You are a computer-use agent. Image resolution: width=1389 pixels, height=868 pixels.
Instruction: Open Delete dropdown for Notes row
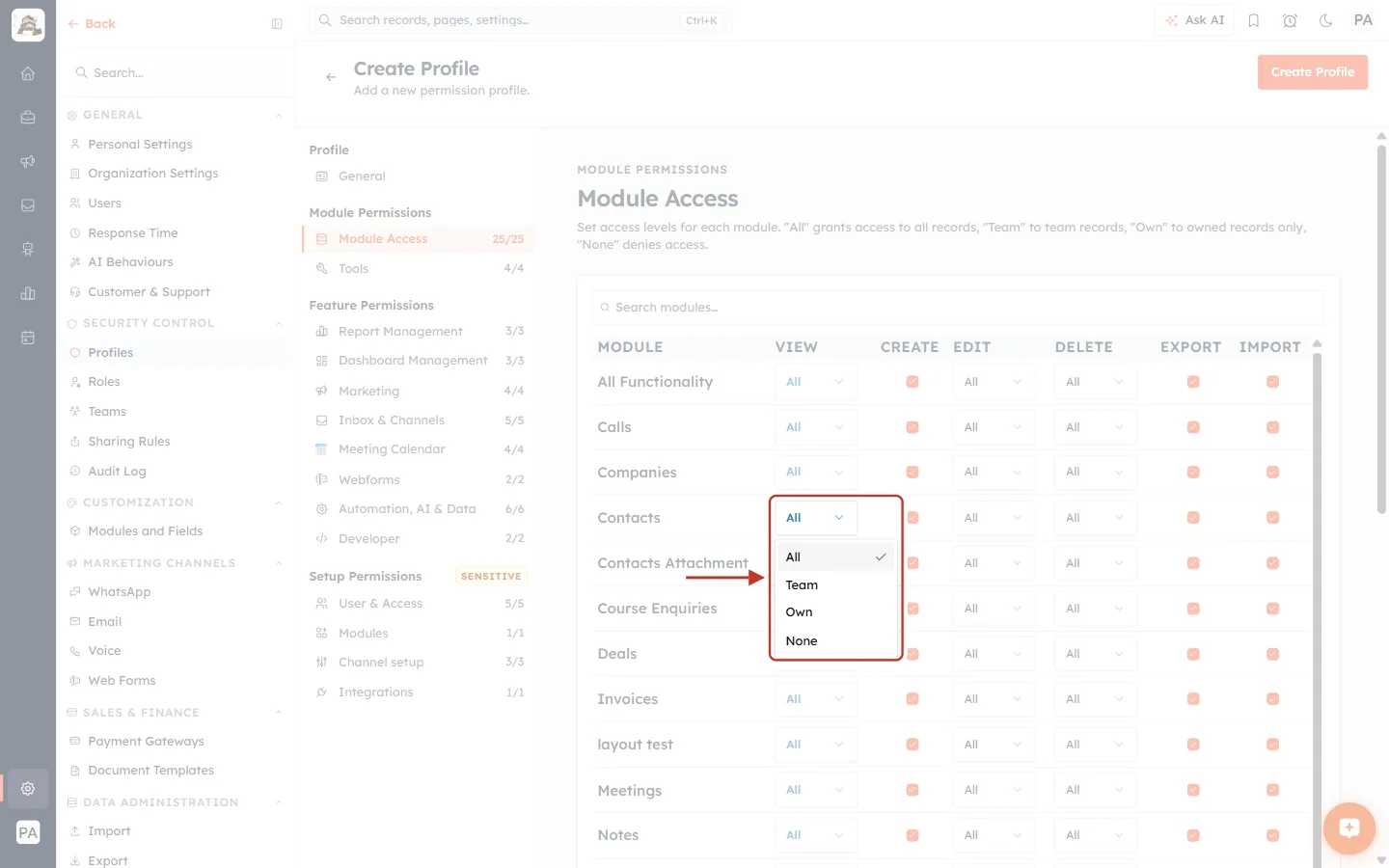[x=1095, y=835]
